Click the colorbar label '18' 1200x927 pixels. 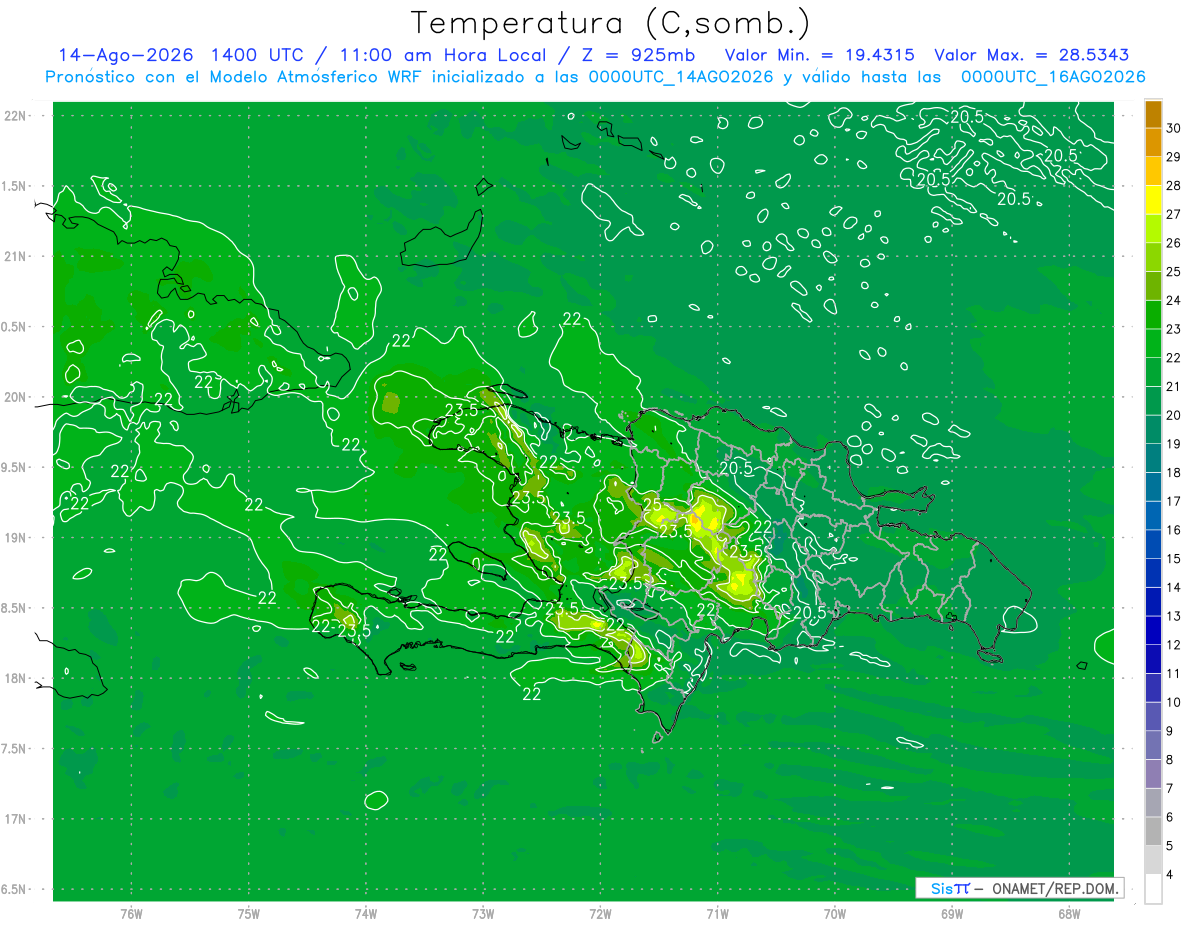(x=1174, y=472)
